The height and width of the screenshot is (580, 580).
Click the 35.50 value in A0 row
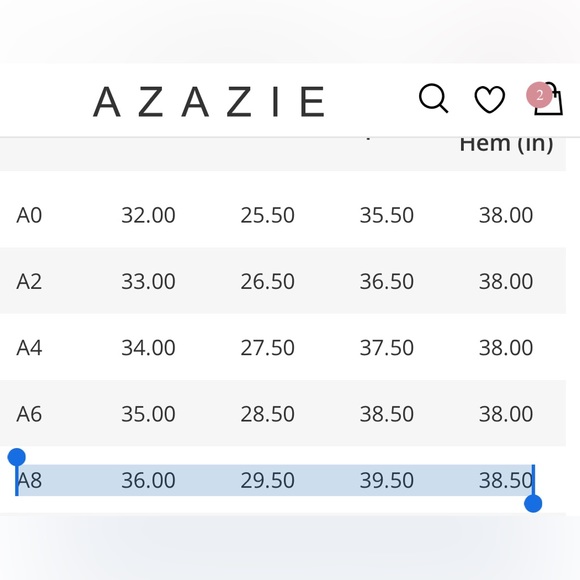tap(387, 215)
